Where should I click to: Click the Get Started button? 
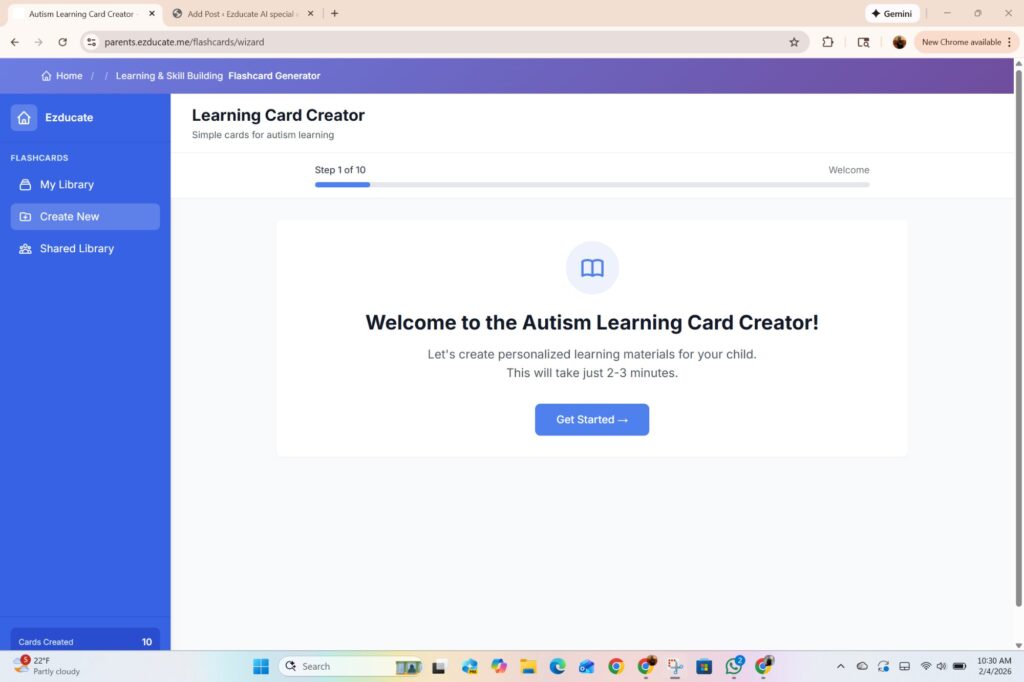[591, 419]
